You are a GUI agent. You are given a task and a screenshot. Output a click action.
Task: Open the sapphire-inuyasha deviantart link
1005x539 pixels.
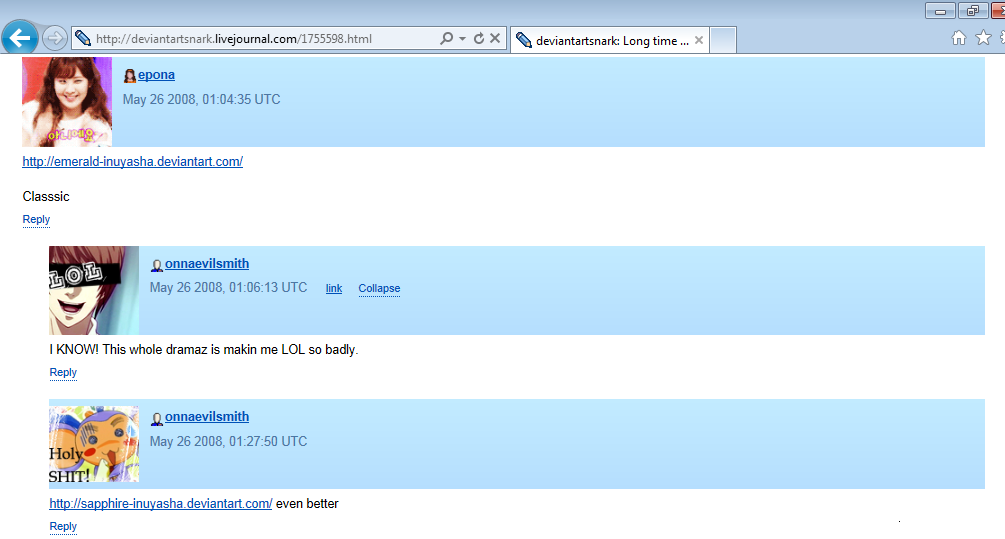tap(161, 504)
